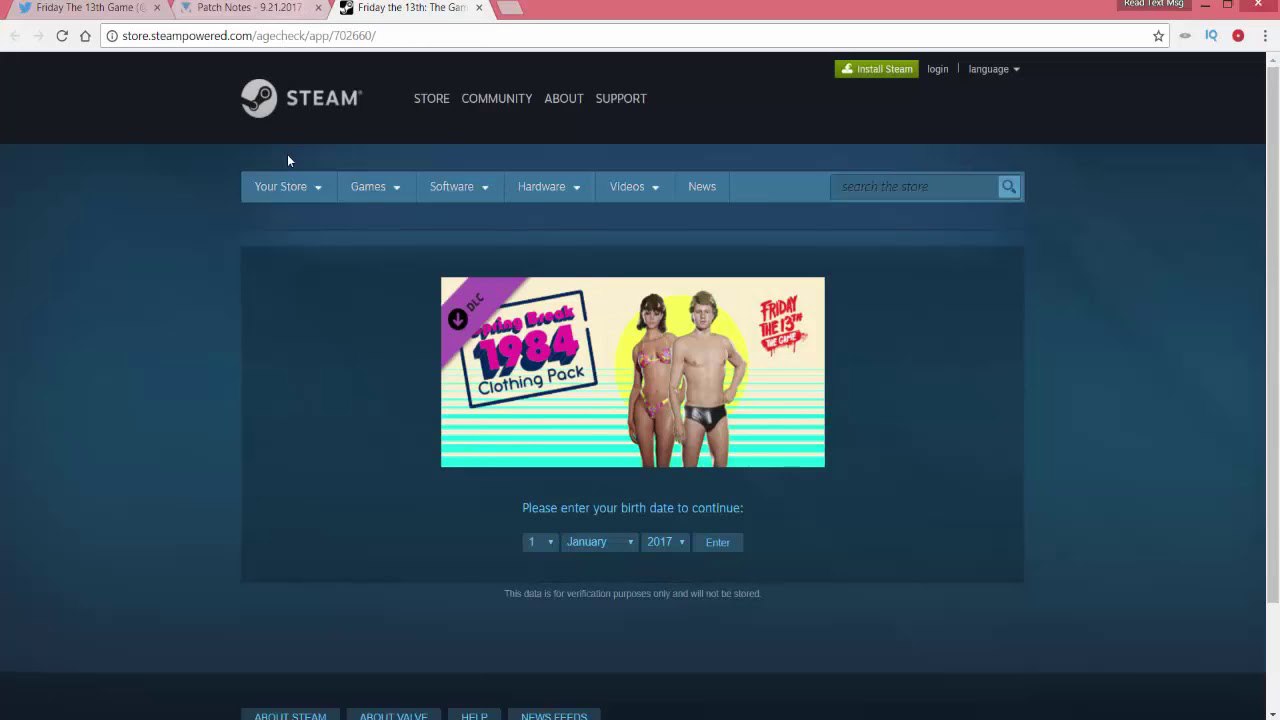
Task: Click the store search magnifier icon
Action: click(1009, 187)
